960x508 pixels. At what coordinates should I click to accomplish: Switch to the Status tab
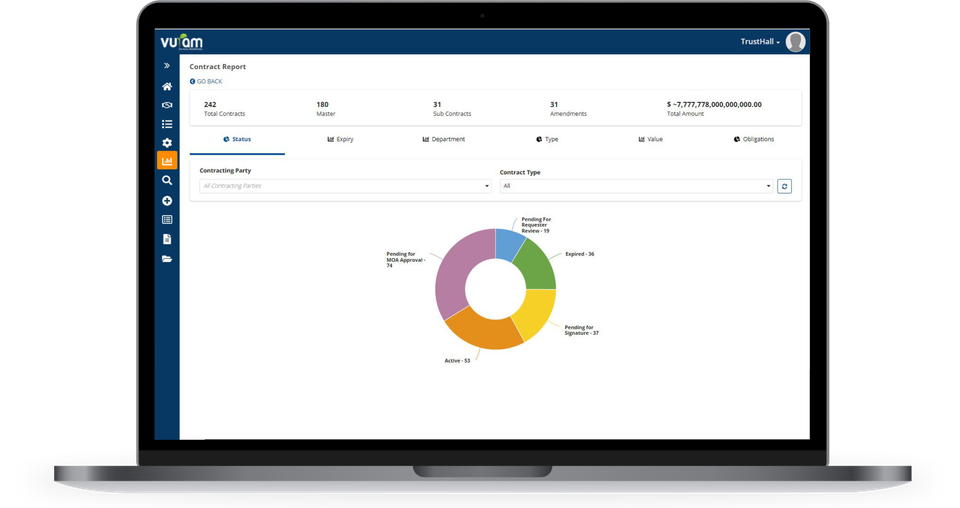coord(237,140)
